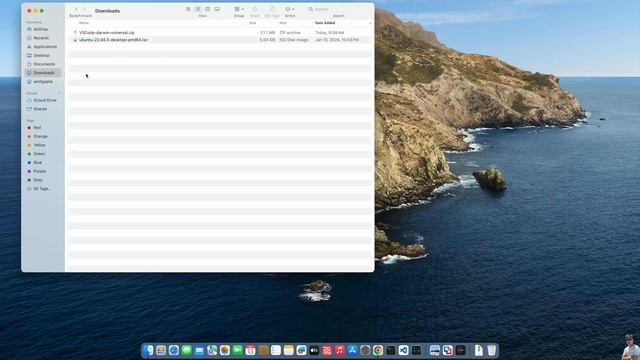
Task: Open Notes from the Dock
Action: (289, 350)
